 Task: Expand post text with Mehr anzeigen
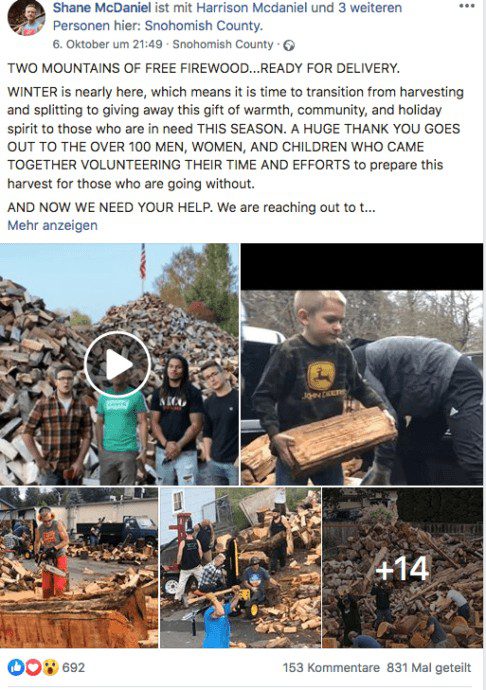tap(52, 225)
